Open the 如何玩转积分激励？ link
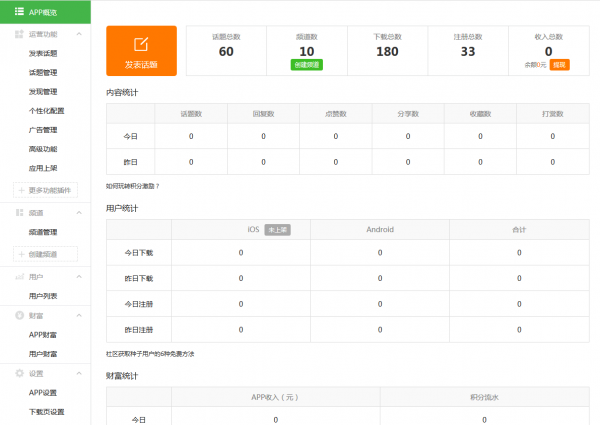This screenshot has width=600, height=425. pos(132,186)
